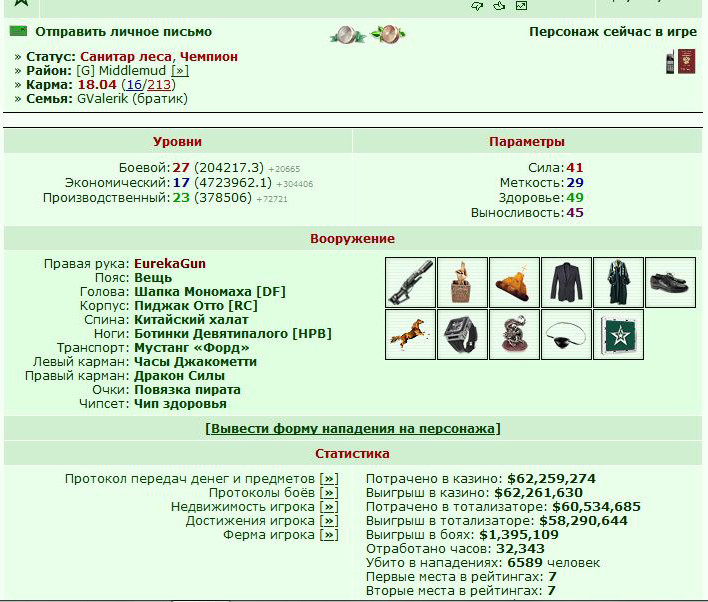Open Вывести форму нападения на персонажа link

click(353, 428)
